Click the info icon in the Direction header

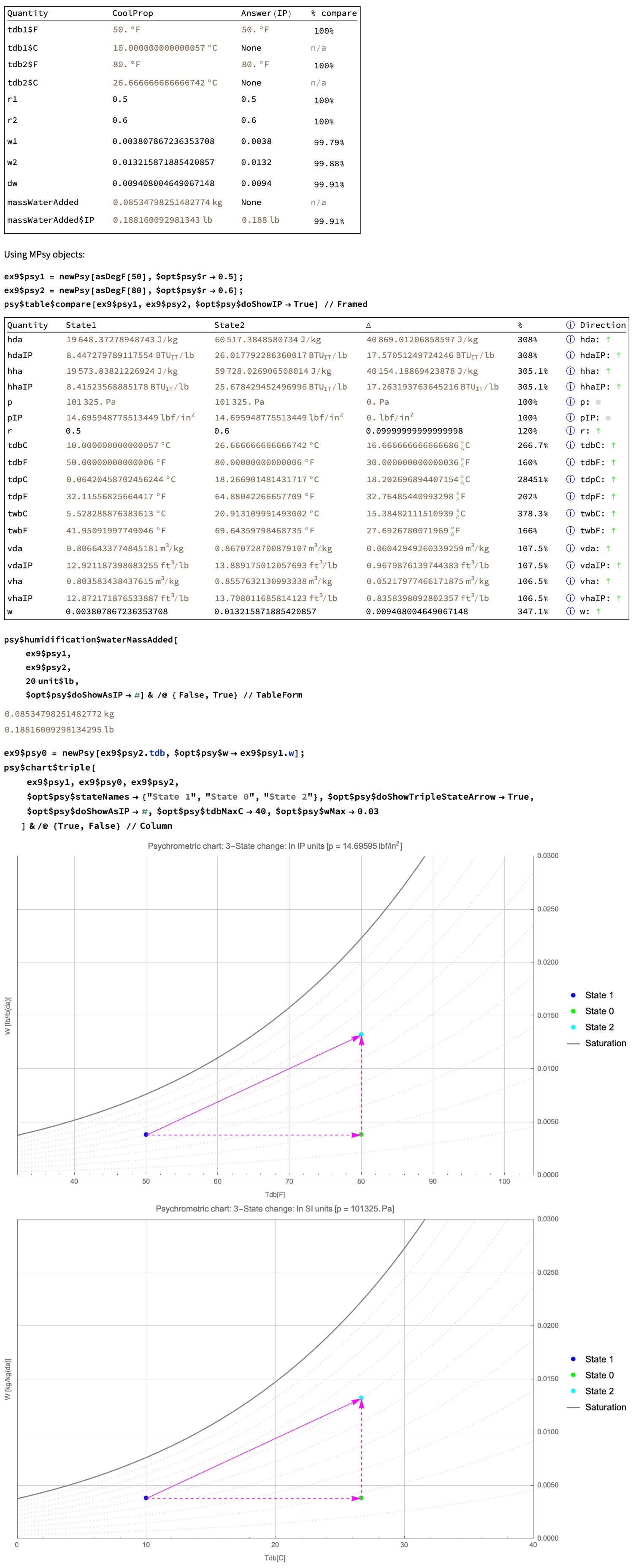point(570,325)
